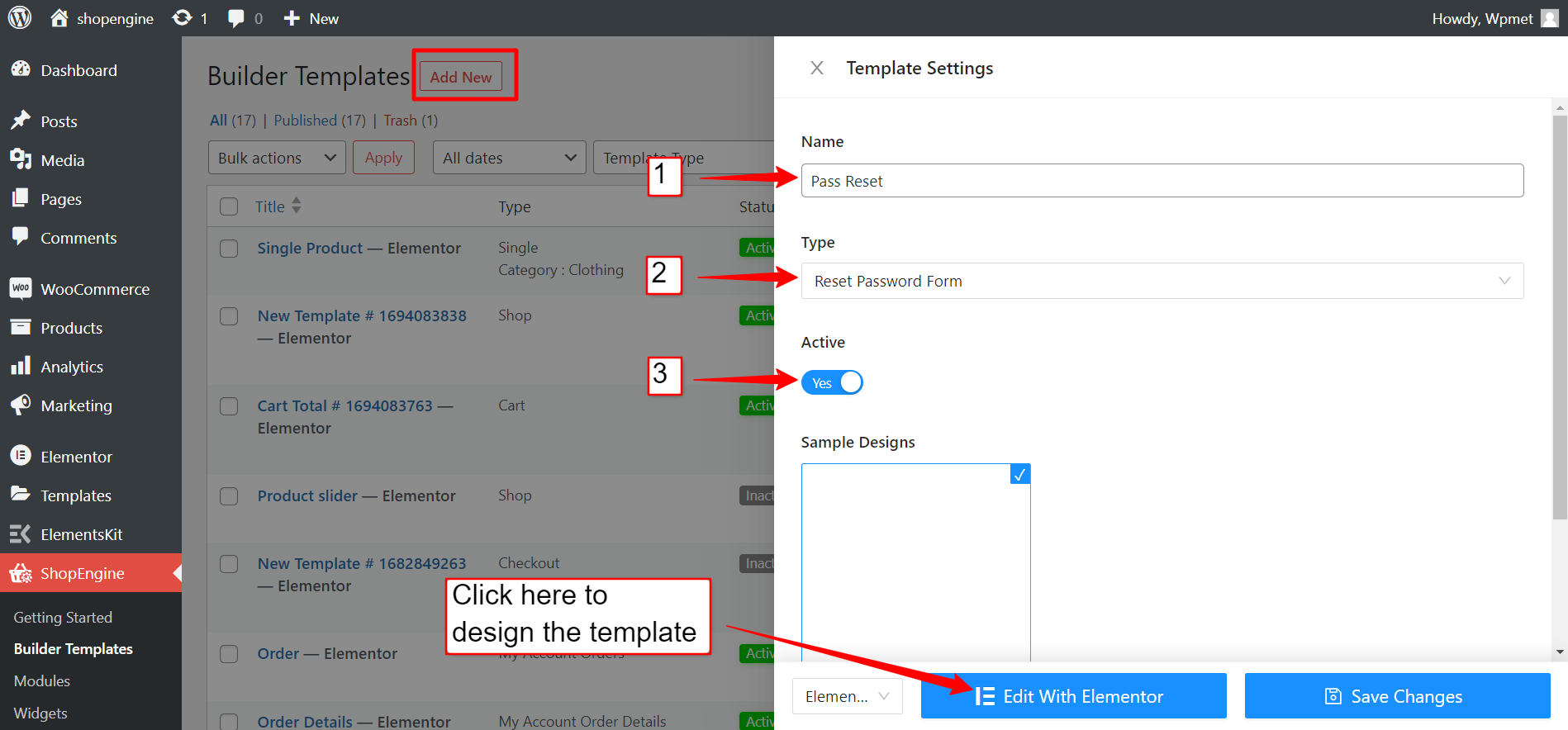
Task: Open WooCommerce menu in sidebar
Action: [x=95, y=289]
